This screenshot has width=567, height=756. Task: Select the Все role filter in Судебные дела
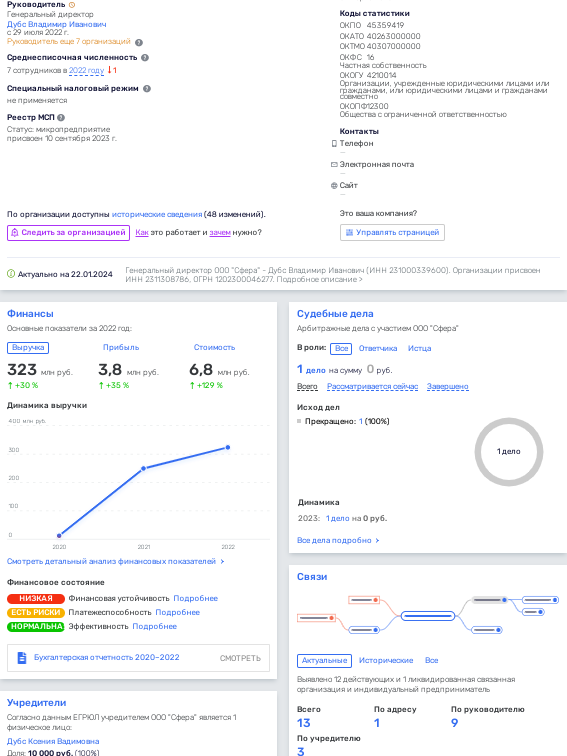[341, 348]
